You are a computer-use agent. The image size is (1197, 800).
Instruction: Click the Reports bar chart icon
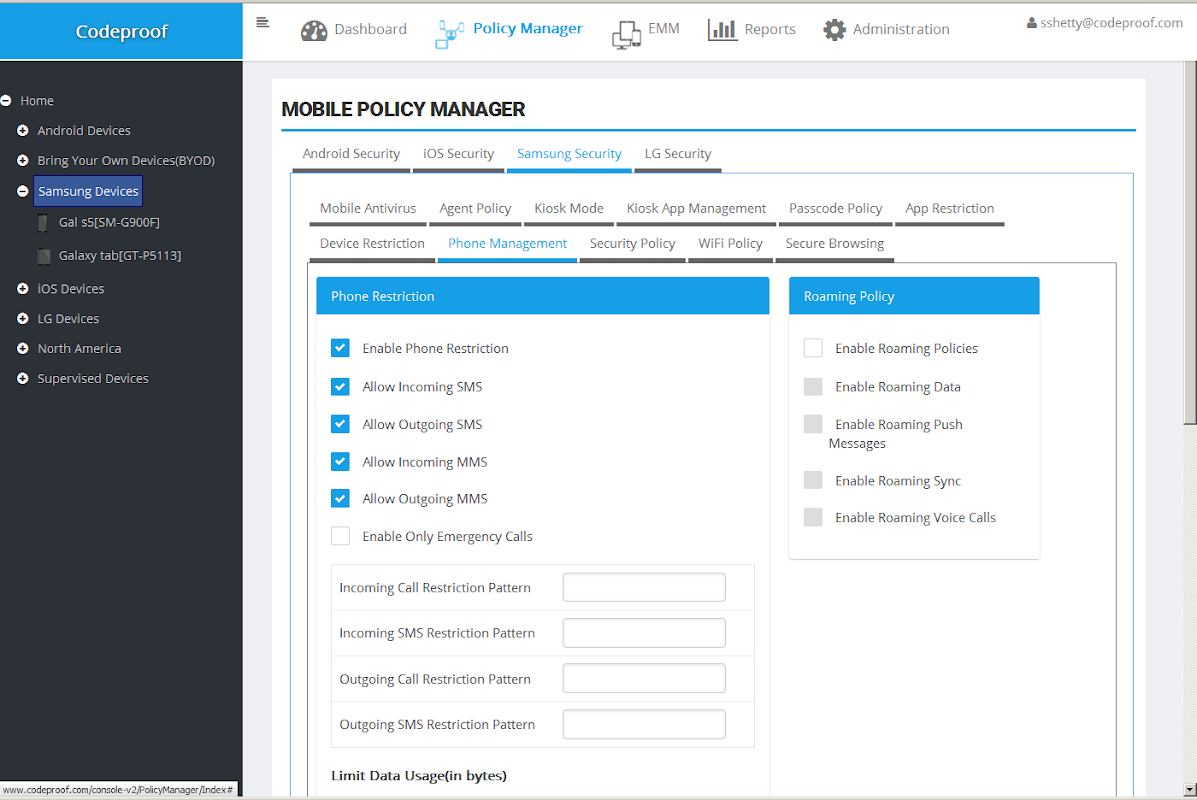[x=722, y=31]
